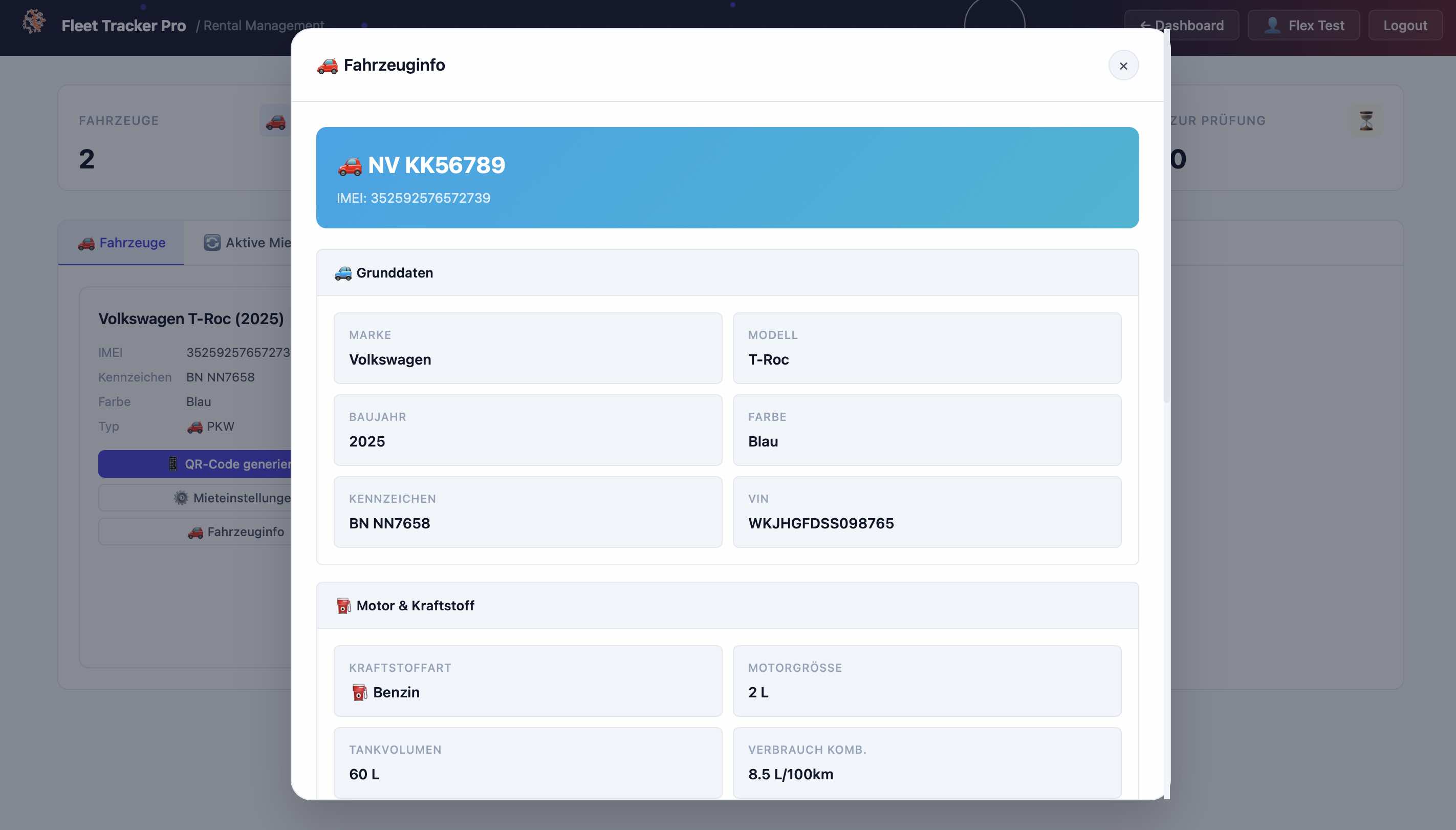Click the phone icon on QR-Code button

[172, 464]
